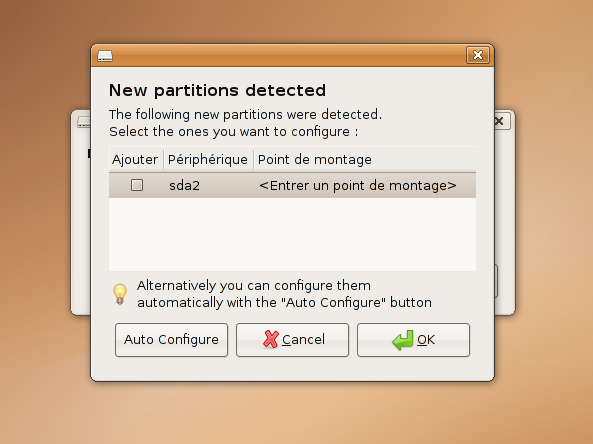Click the orange dialog title bar

289,56
